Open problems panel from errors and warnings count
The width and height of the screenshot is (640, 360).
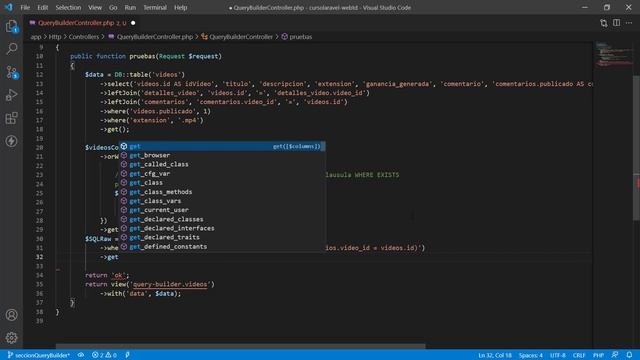tap(104, 355)
